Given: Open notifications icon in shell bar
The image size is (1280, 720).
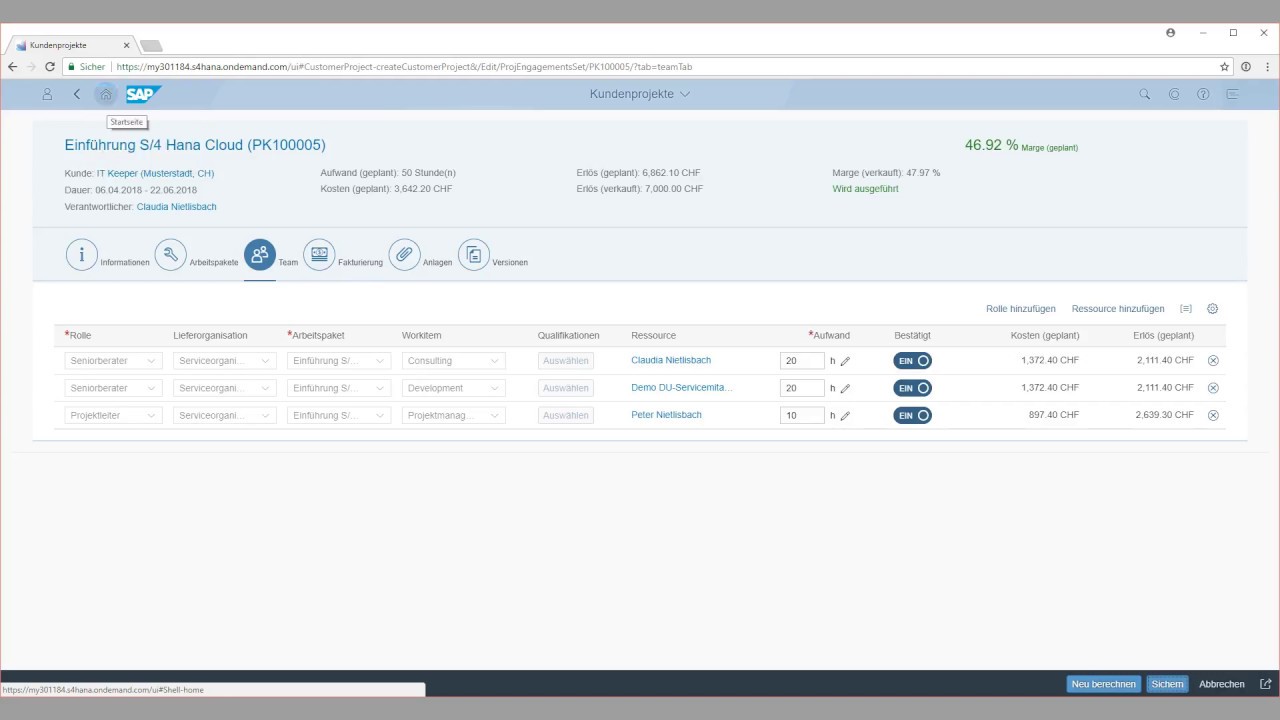Looking at the screenshot, I should [x=1232, y=94].
